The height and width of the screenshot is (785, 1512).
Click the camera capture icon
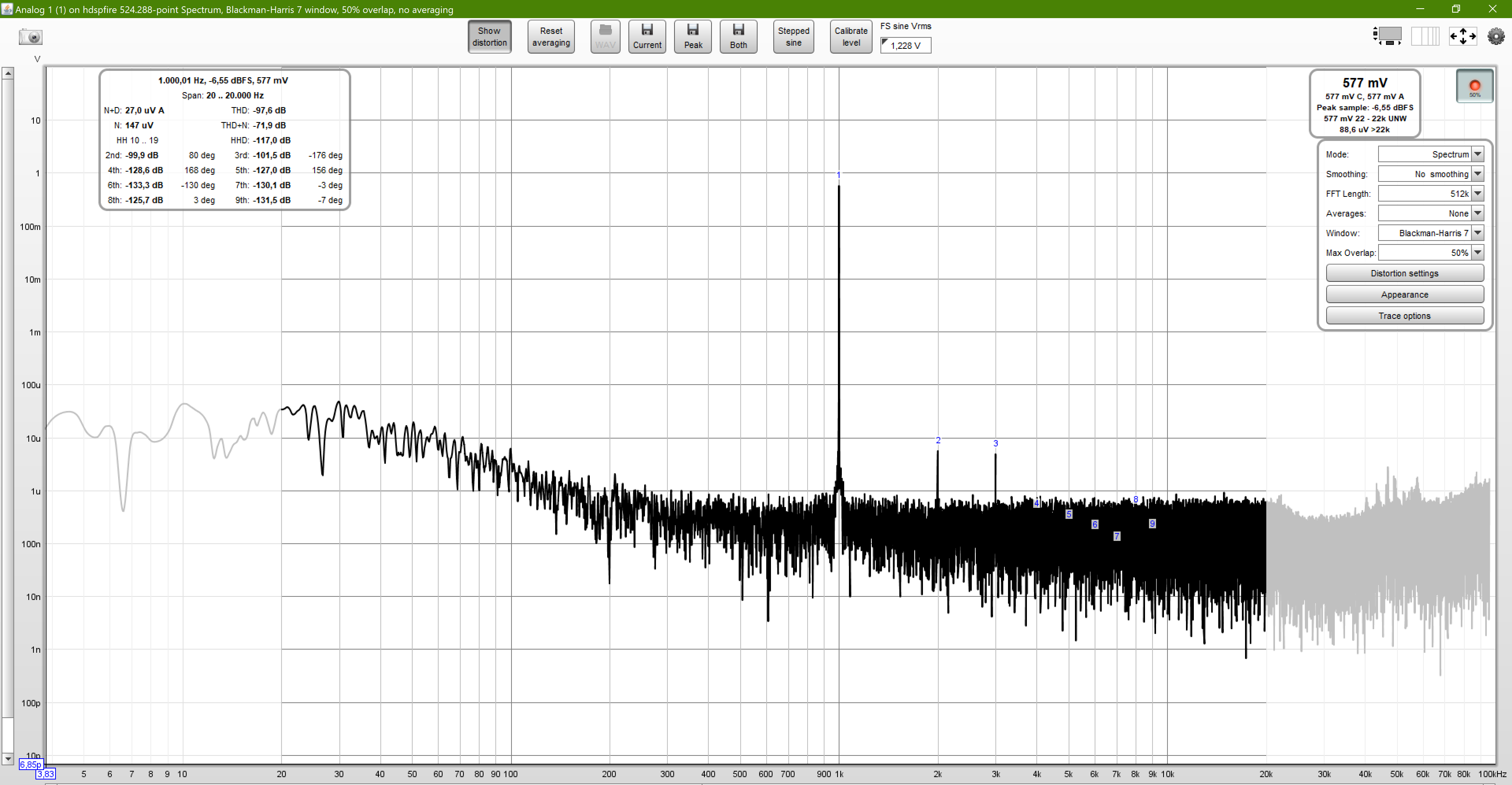pos(31,37)
